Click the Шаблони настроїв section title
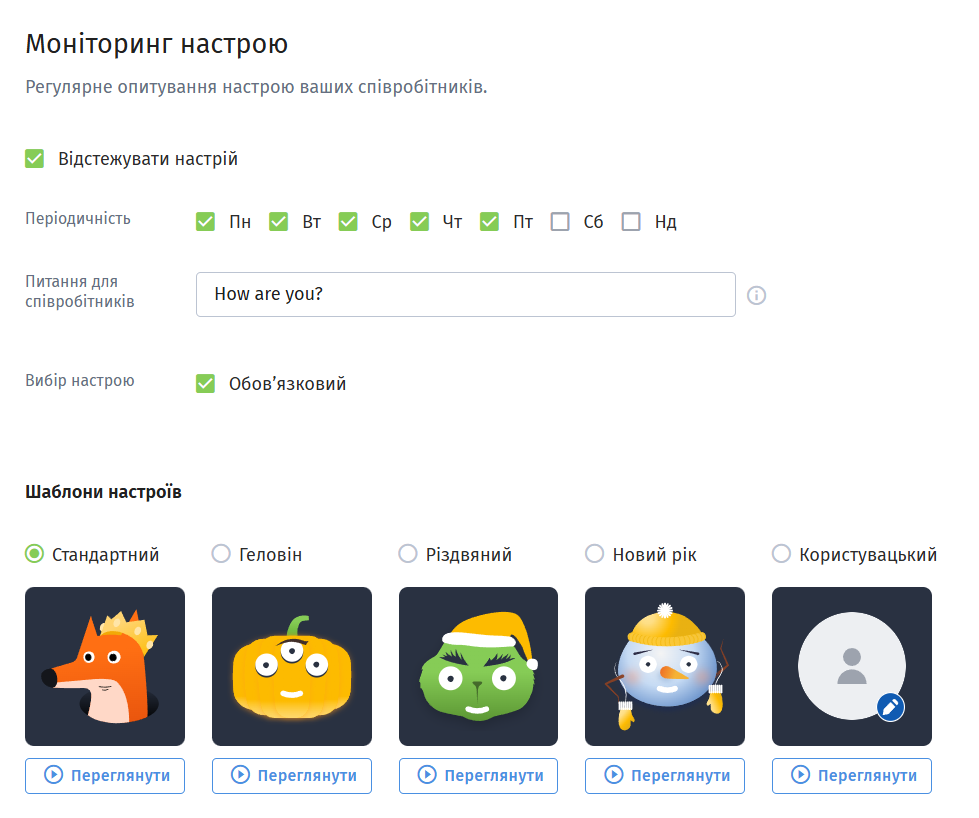Viewport: 979px width, 818px height. click(x=103, y=492)
